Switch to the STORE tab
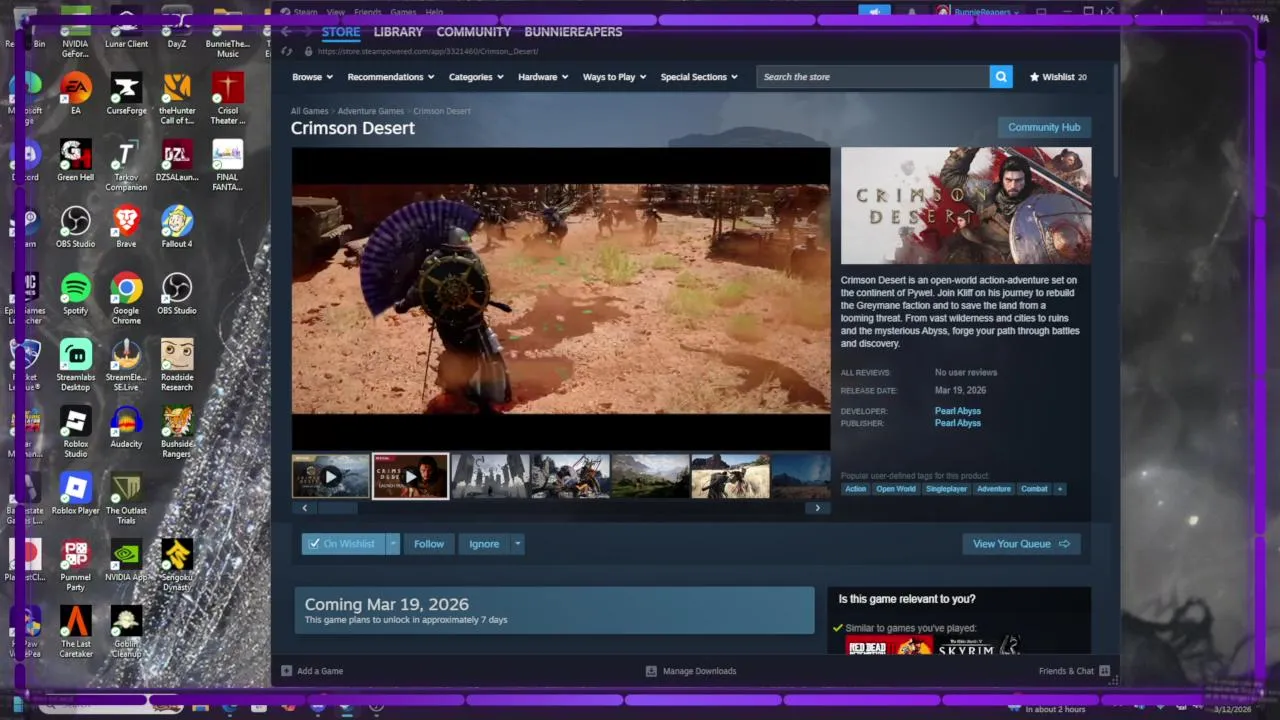1280x720 pixels. point(341,32)
